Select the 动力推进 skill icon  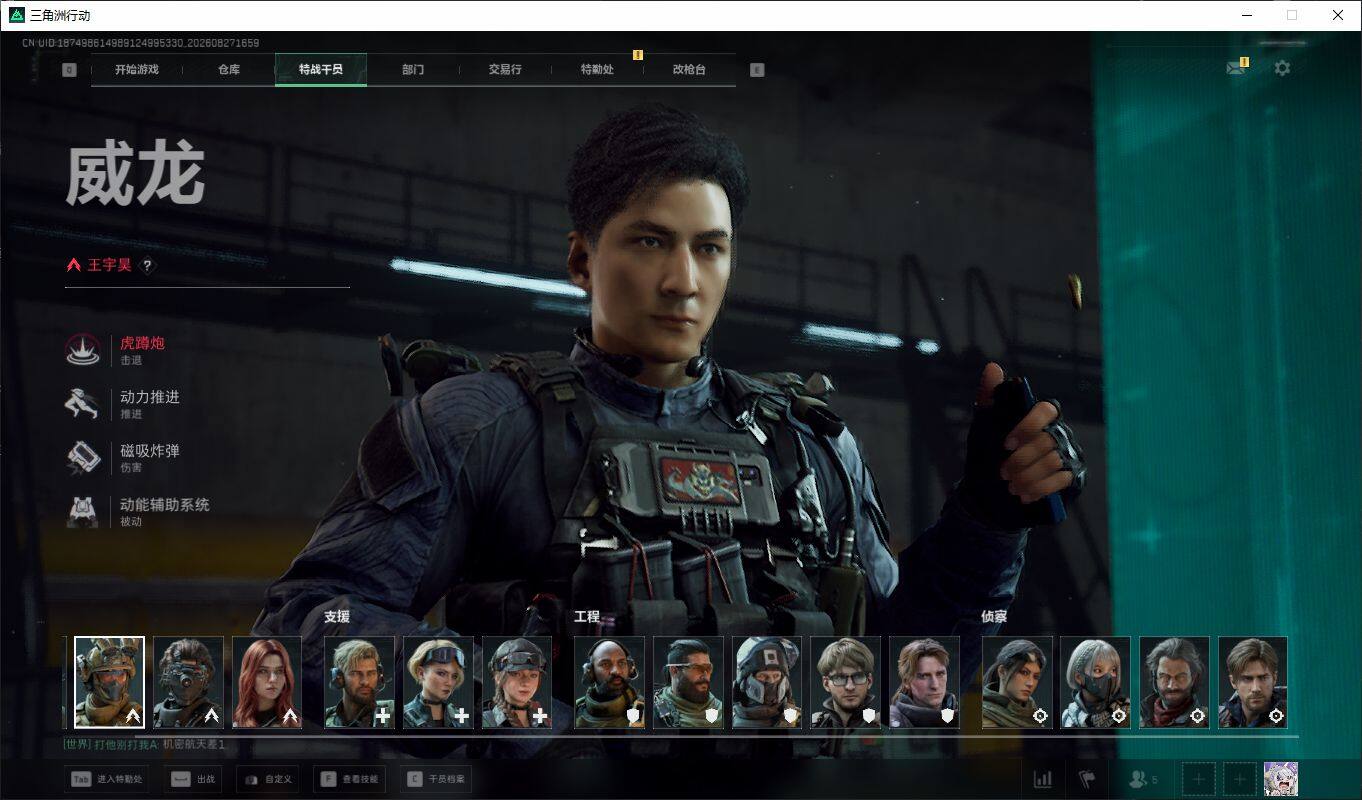[82, 404]
